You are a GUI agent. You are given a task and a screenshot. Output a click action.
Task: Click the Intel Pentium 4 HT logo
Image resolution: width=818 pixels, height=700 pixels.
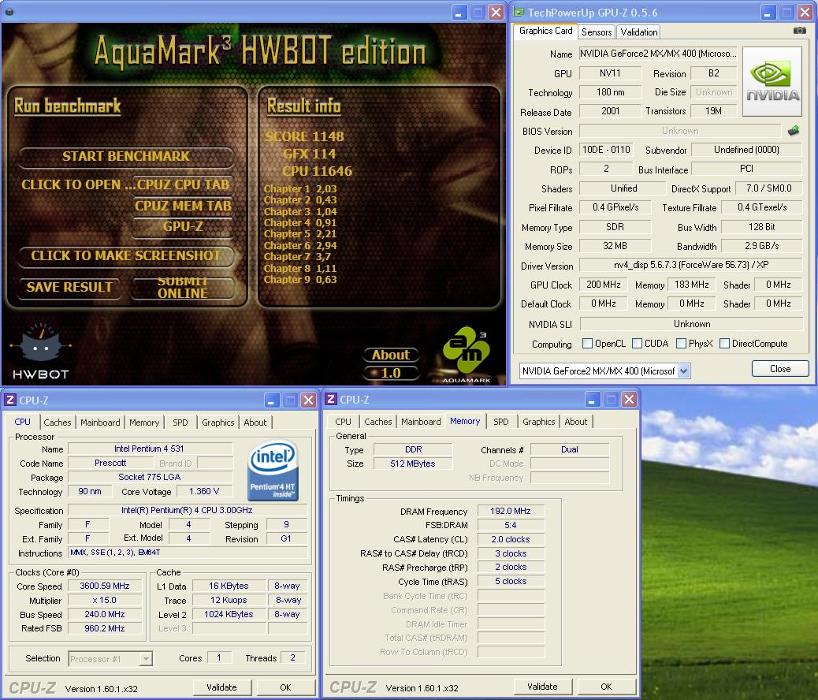[x=273, y=472]
